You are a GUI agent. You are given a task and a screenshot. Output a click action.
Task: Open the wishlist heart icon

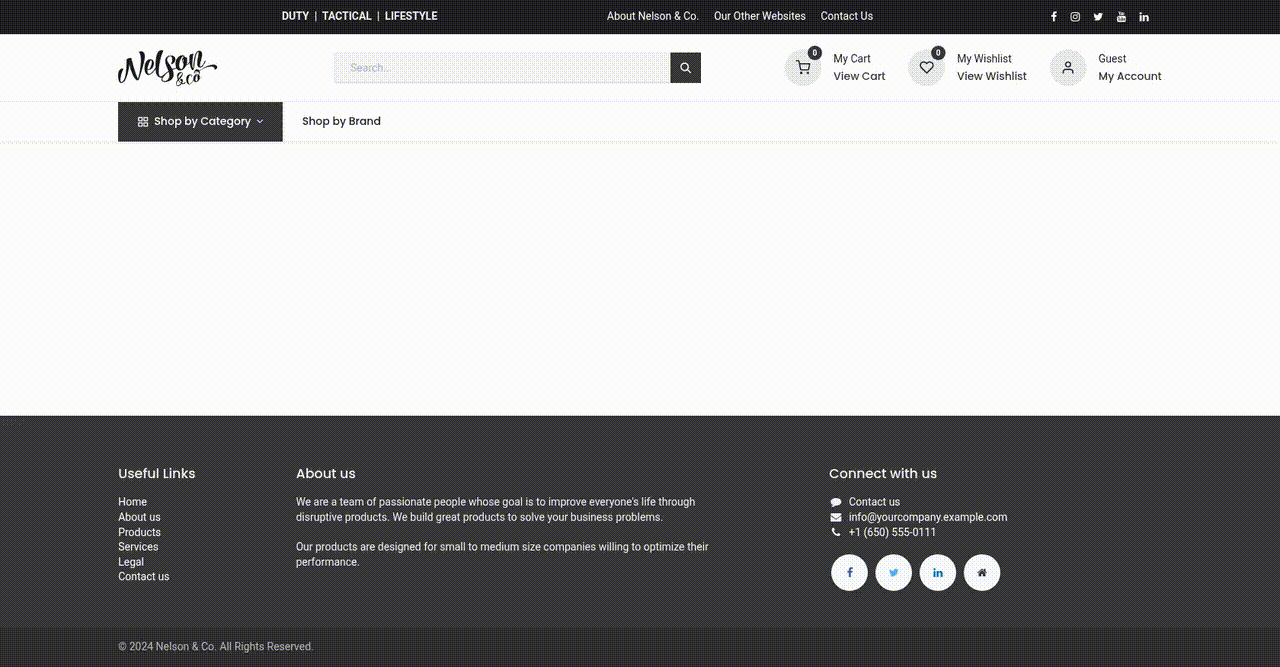(926, 68)
